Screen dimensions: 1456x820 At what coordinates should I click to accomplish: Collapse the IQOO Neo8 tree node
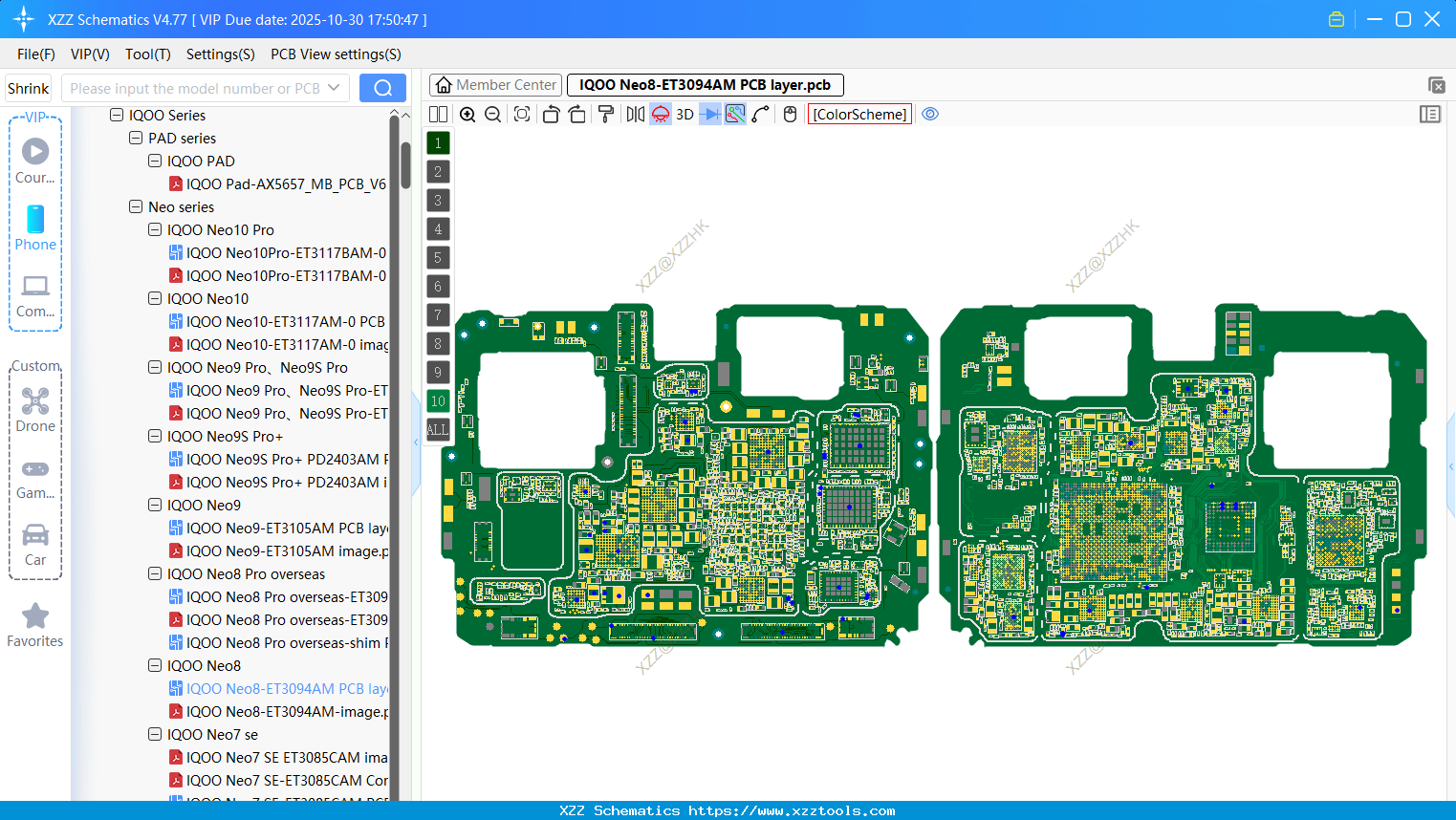tap(154, 665)
